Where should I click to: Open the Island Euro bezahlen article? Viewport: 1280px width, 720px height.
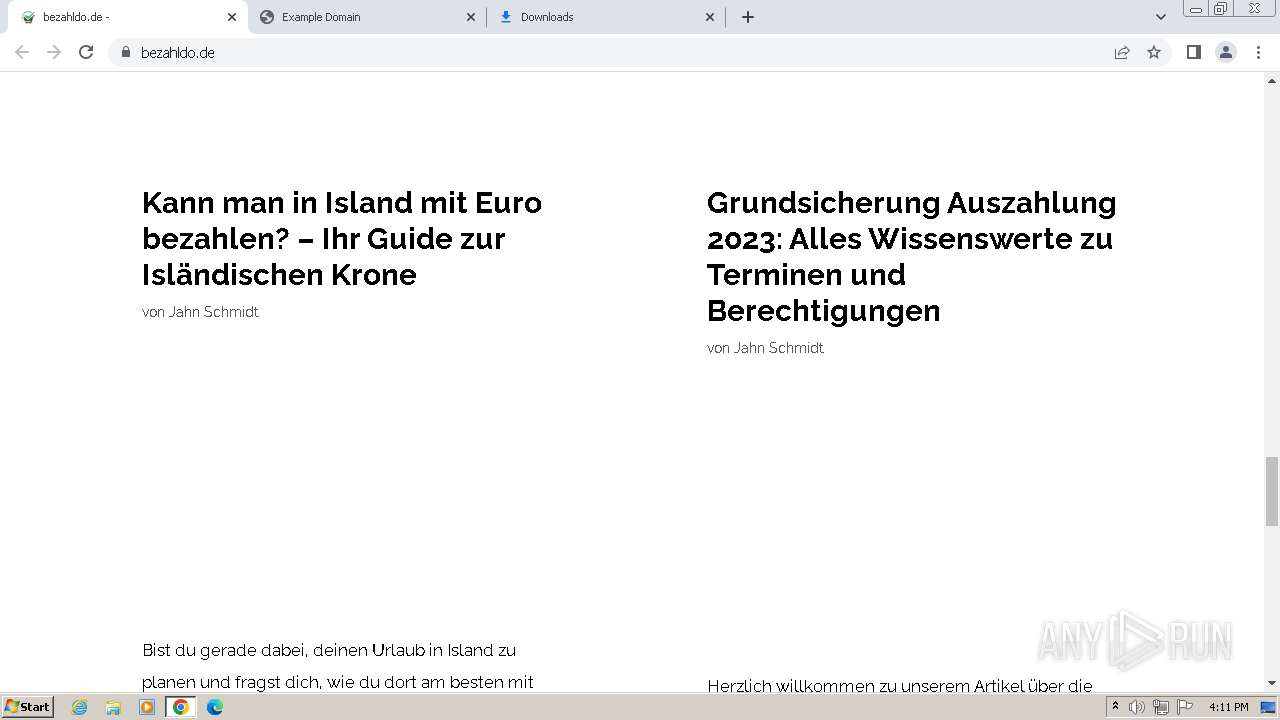(342, 238)
